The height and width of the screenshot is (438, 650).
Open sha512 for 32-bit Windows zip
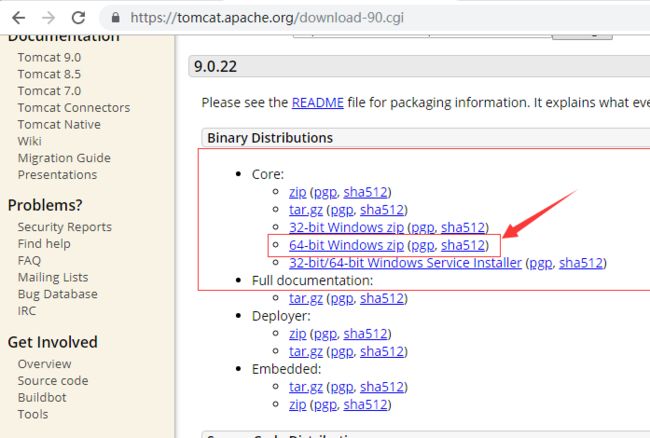[463, 227]
